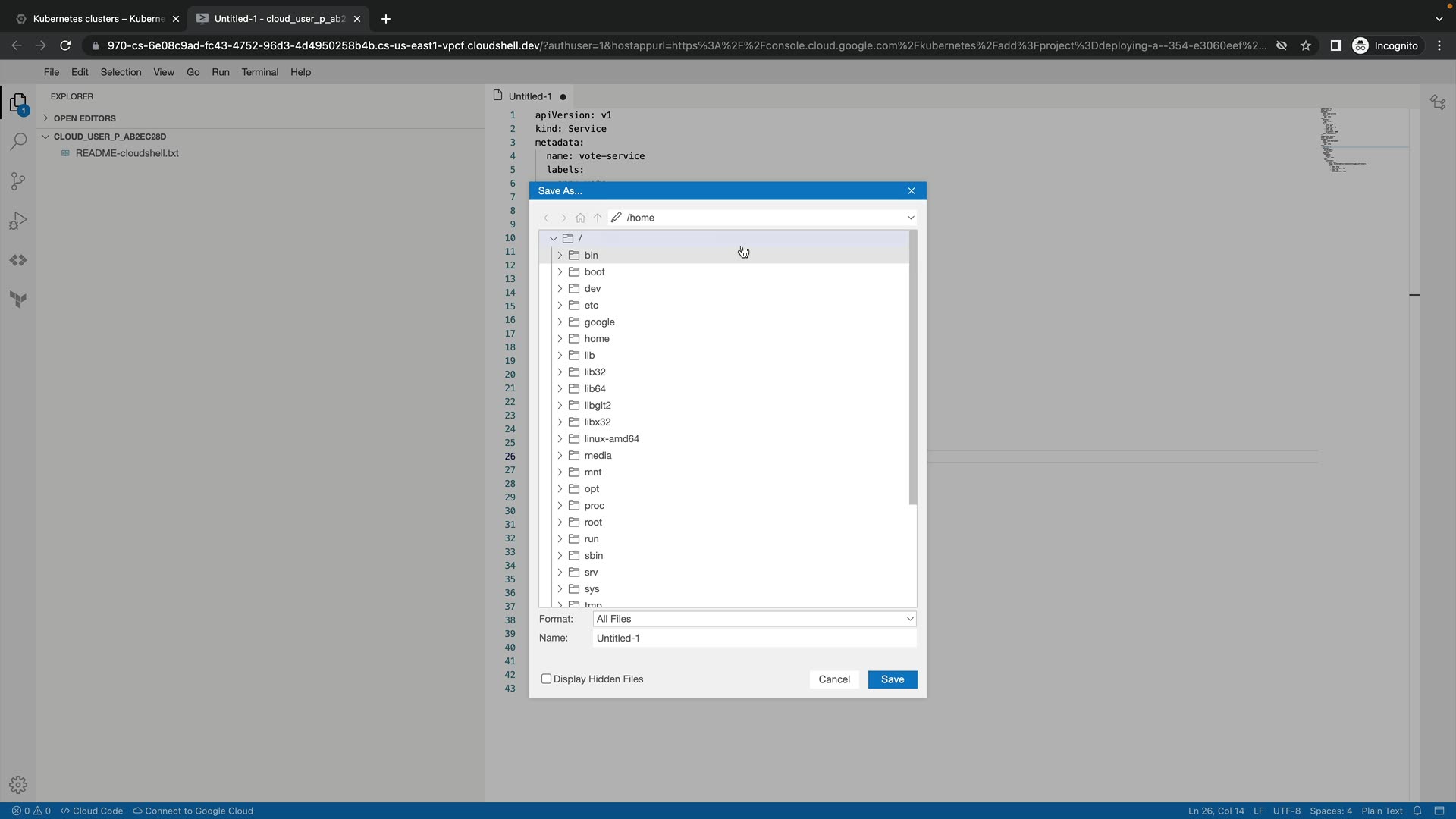The image size is (1456, 819).
Task: Select the etc folder
Action: pos(591,306)
